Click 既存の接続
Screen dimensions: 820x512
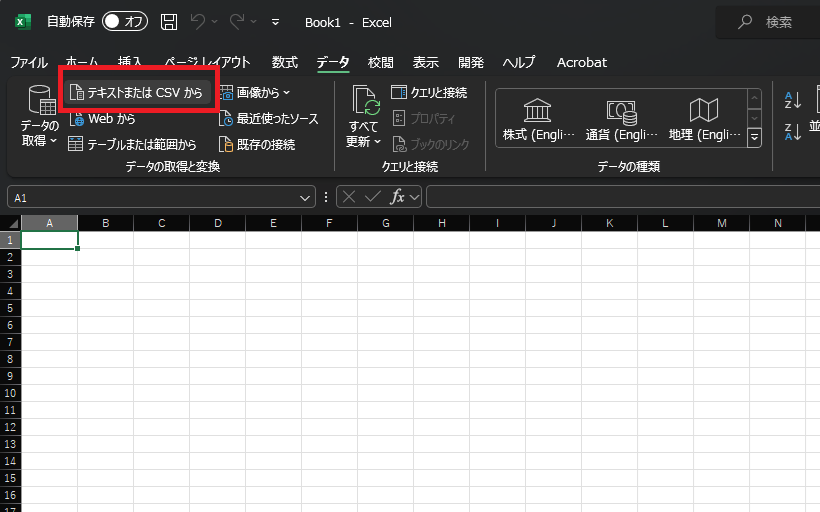pyautogui.click(x=257, y=144)
